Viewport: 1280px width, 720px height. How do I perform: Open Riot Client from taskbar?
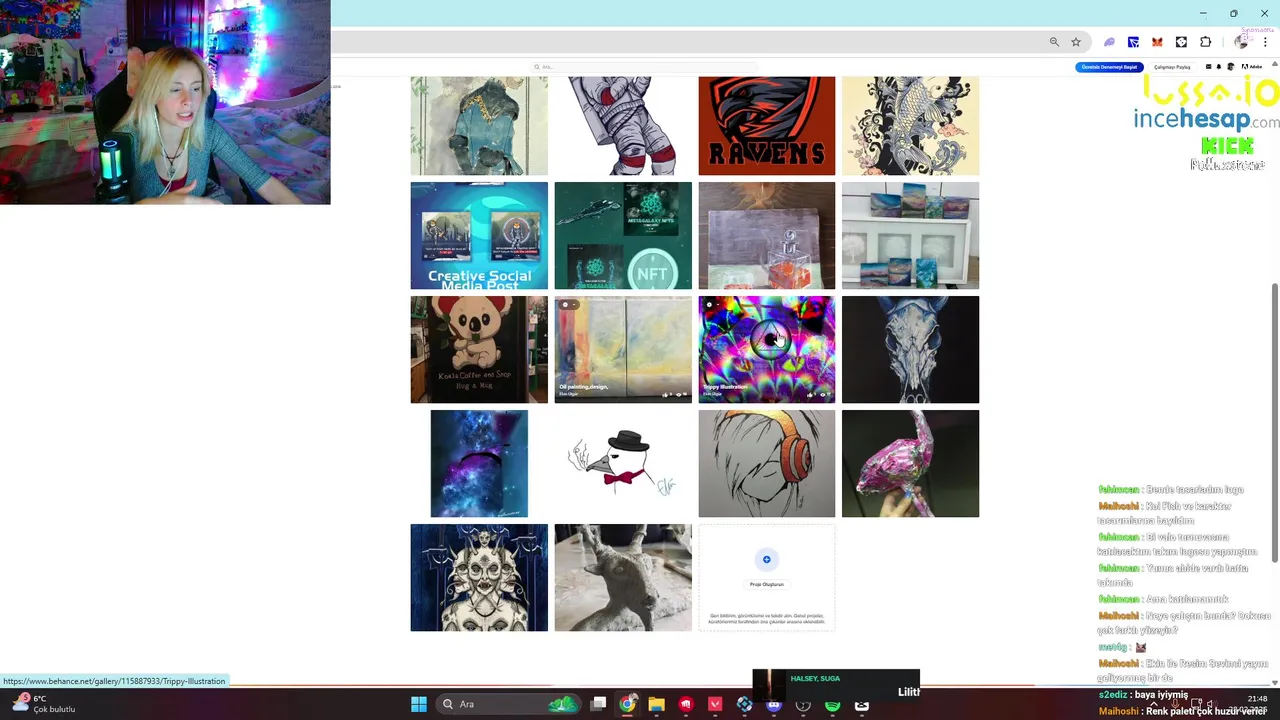[686, 704]
